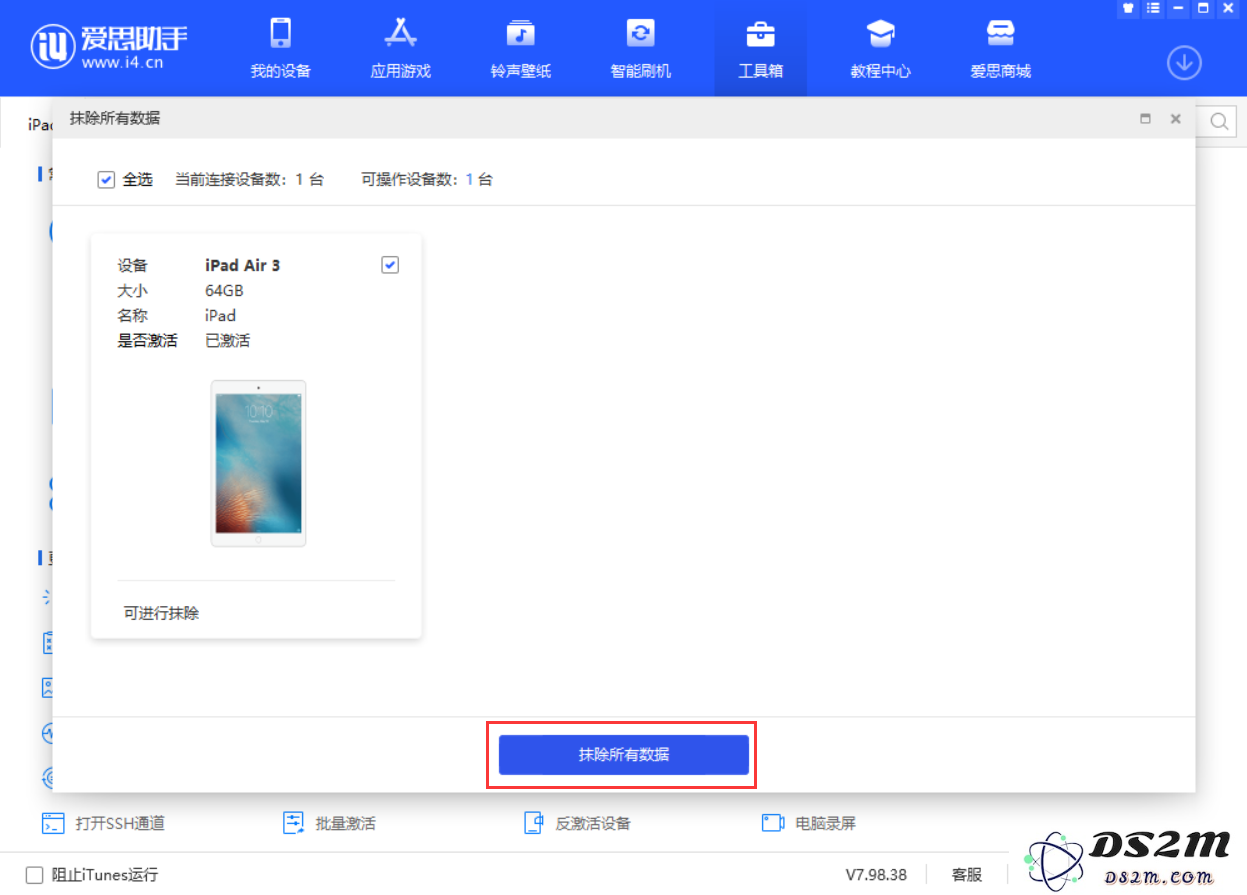Open the 铃声壁纸 tab
Screen dimensions: 1247x895
[520, 48]
